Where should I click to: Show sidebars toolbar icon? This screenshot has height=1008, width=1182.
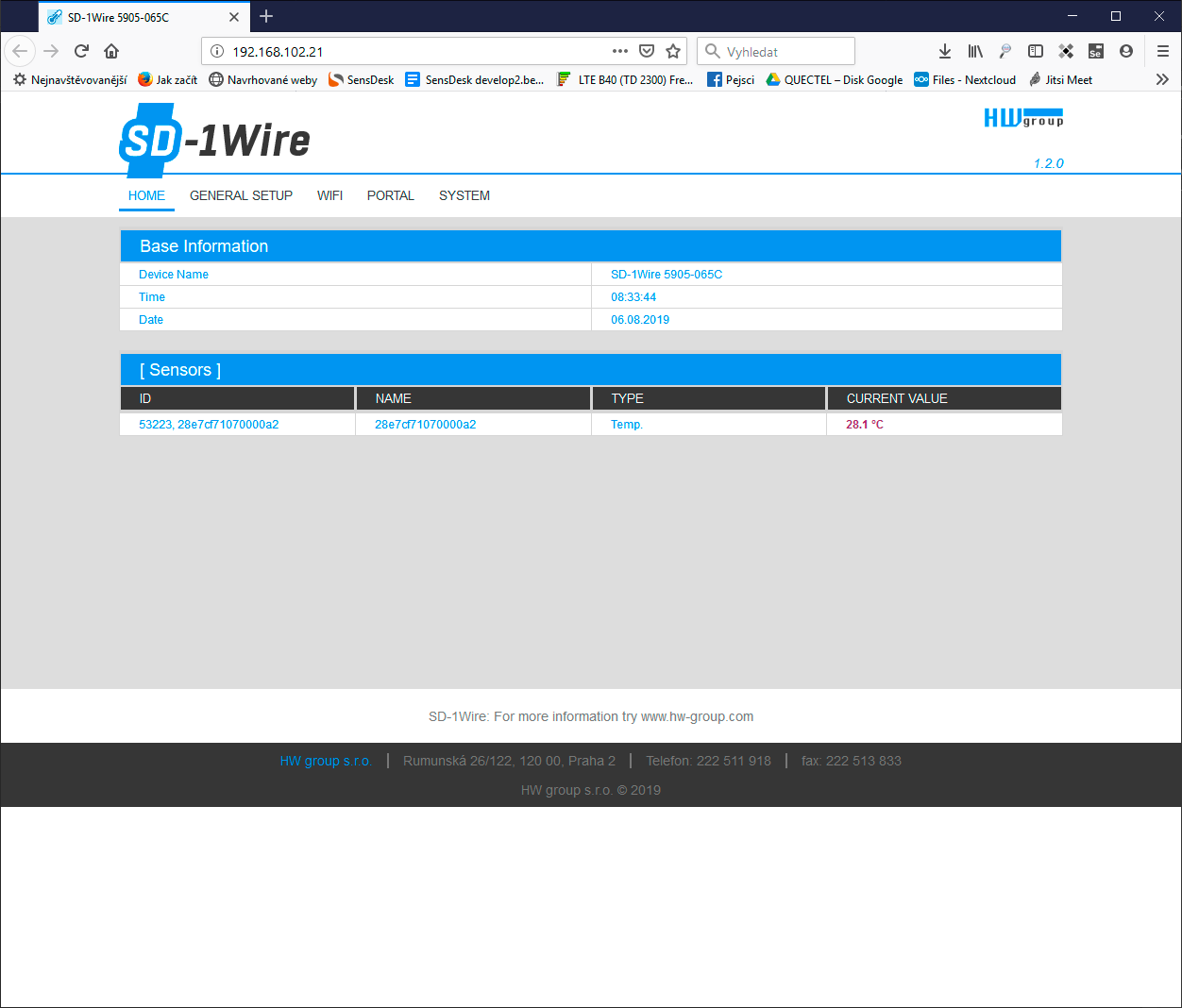click(x=1036, y=51)
